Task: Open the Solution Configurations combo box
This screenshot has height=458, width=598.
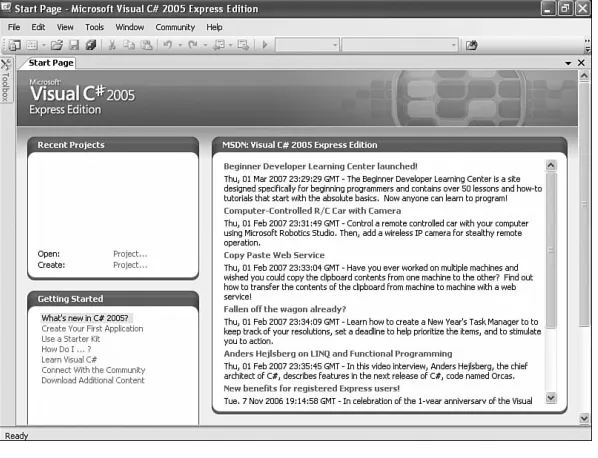Action: tap(307, 45)
